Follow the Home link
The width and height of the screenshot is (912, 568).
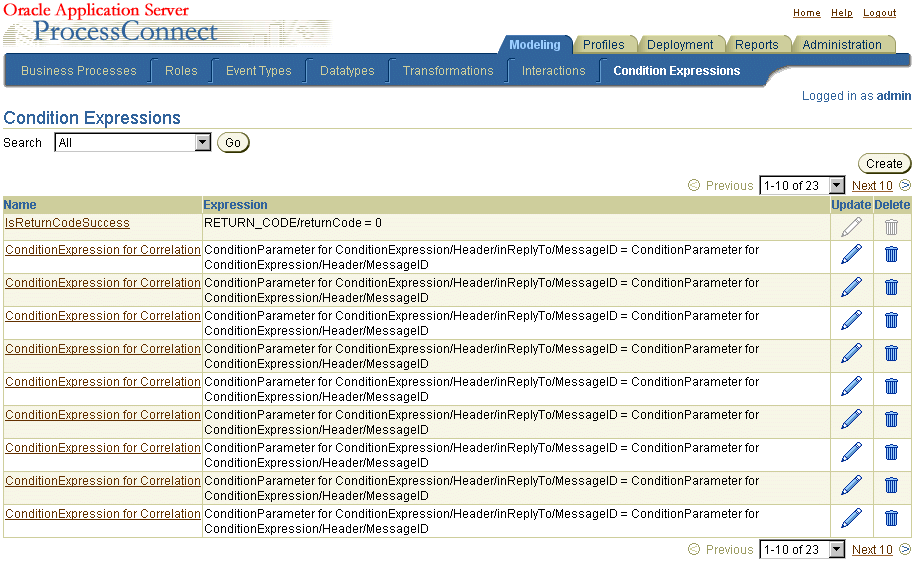point(806,13)
